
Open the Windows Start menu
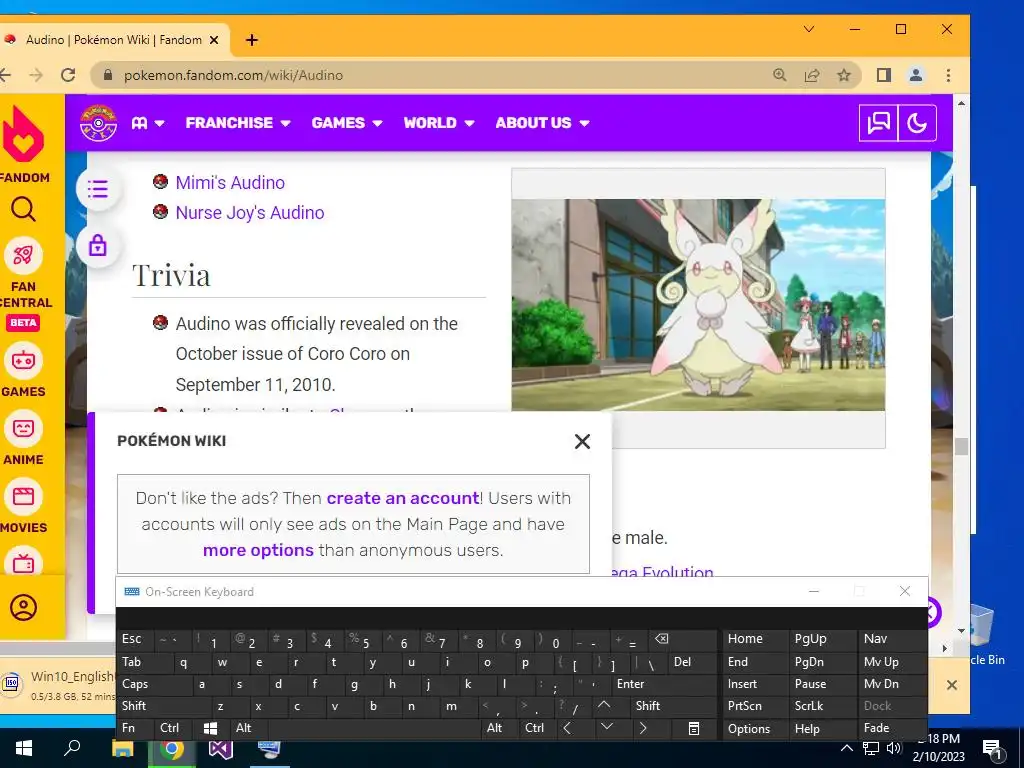[x=24, y=748]
